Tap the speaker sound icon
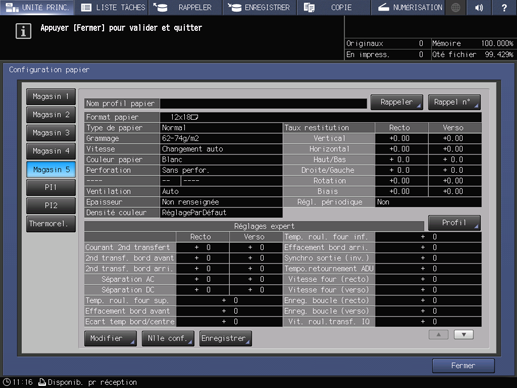 (479, 7)
